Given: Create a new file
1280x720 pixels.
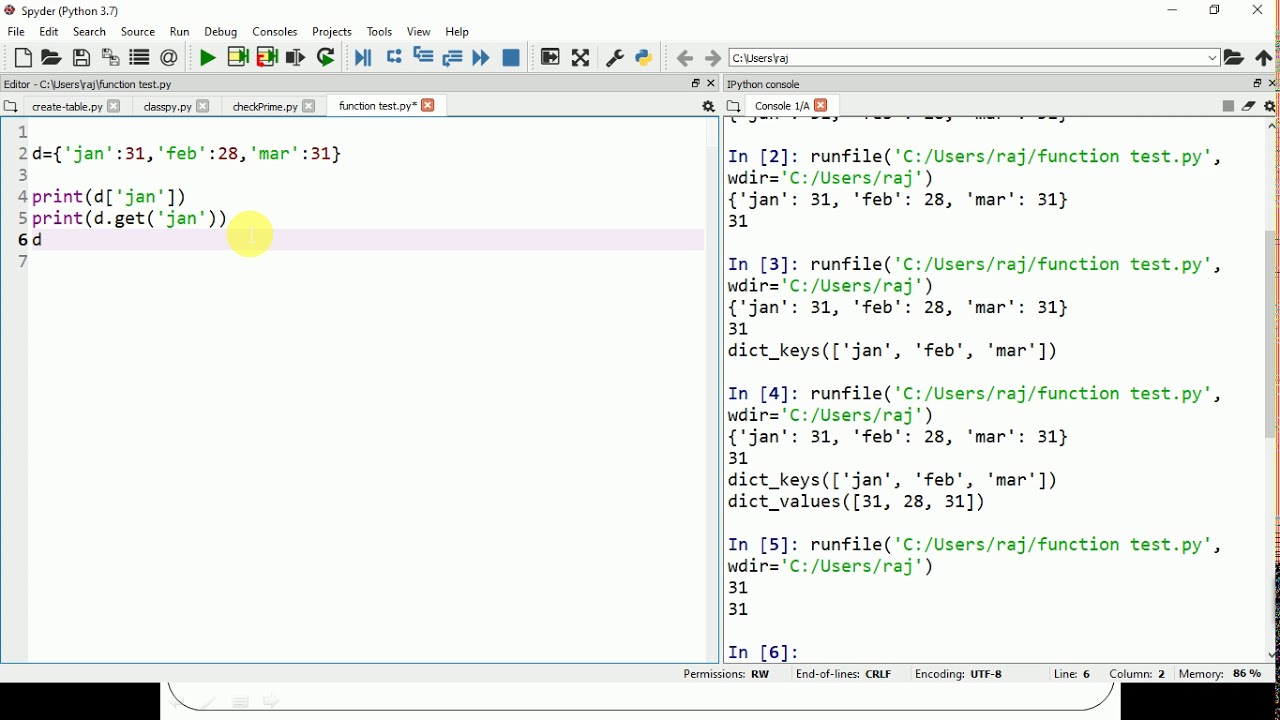Looking at the screenshot, I should coord(22,58).
